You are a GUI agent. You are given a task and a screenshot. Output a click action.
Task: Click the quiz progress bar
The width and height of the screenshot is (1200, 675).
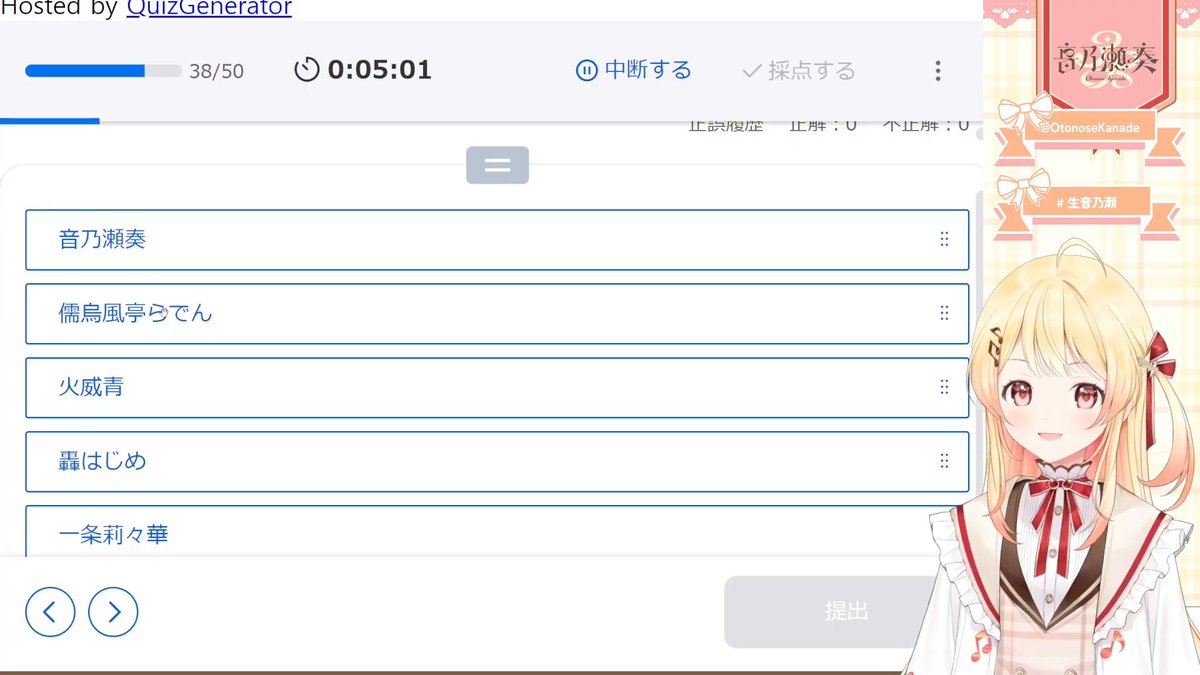click(x=103, y=71)
